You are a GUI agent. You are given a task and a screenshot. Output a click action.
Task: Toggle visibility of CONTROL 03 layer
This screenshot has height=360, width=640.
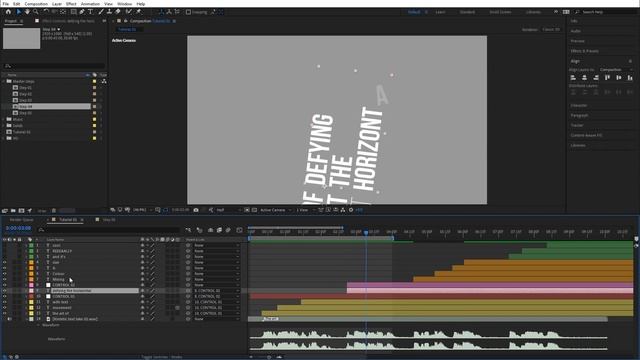4,285
